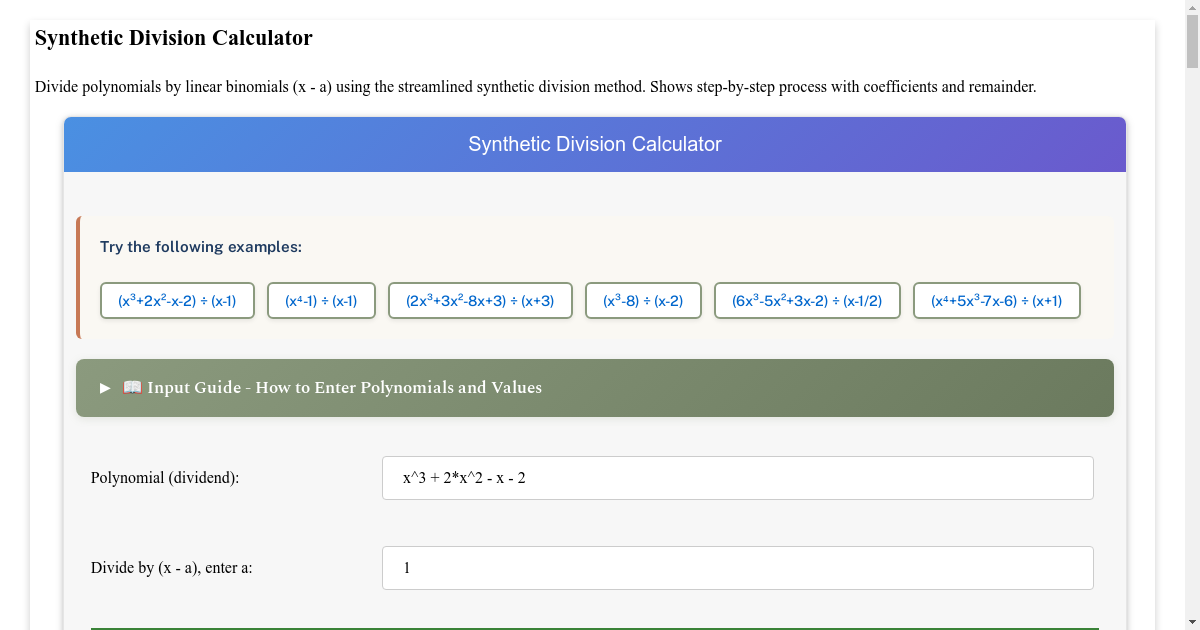Click the blue Synthetic Division Calculator banner
The height and width of the screenshot is (630, 1200).
[595, 144]
